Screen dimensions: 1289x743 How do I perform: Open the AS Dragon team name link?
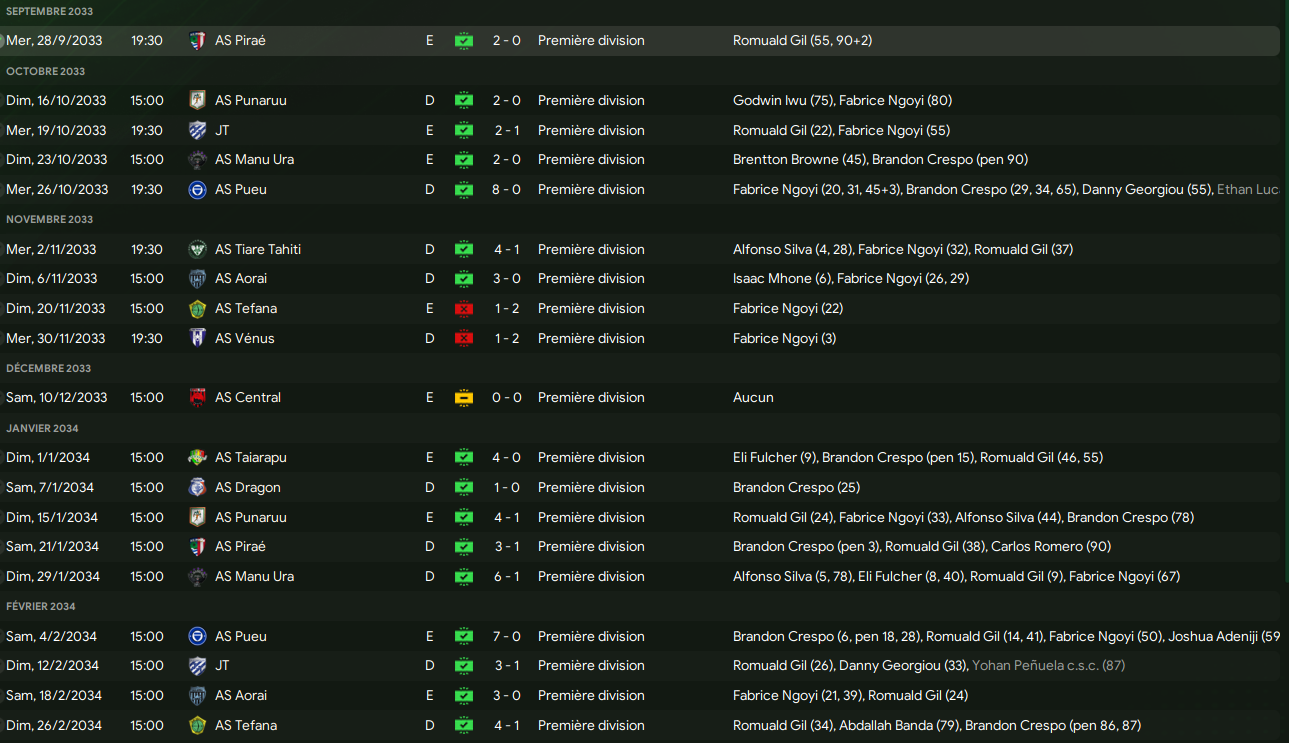247,487
